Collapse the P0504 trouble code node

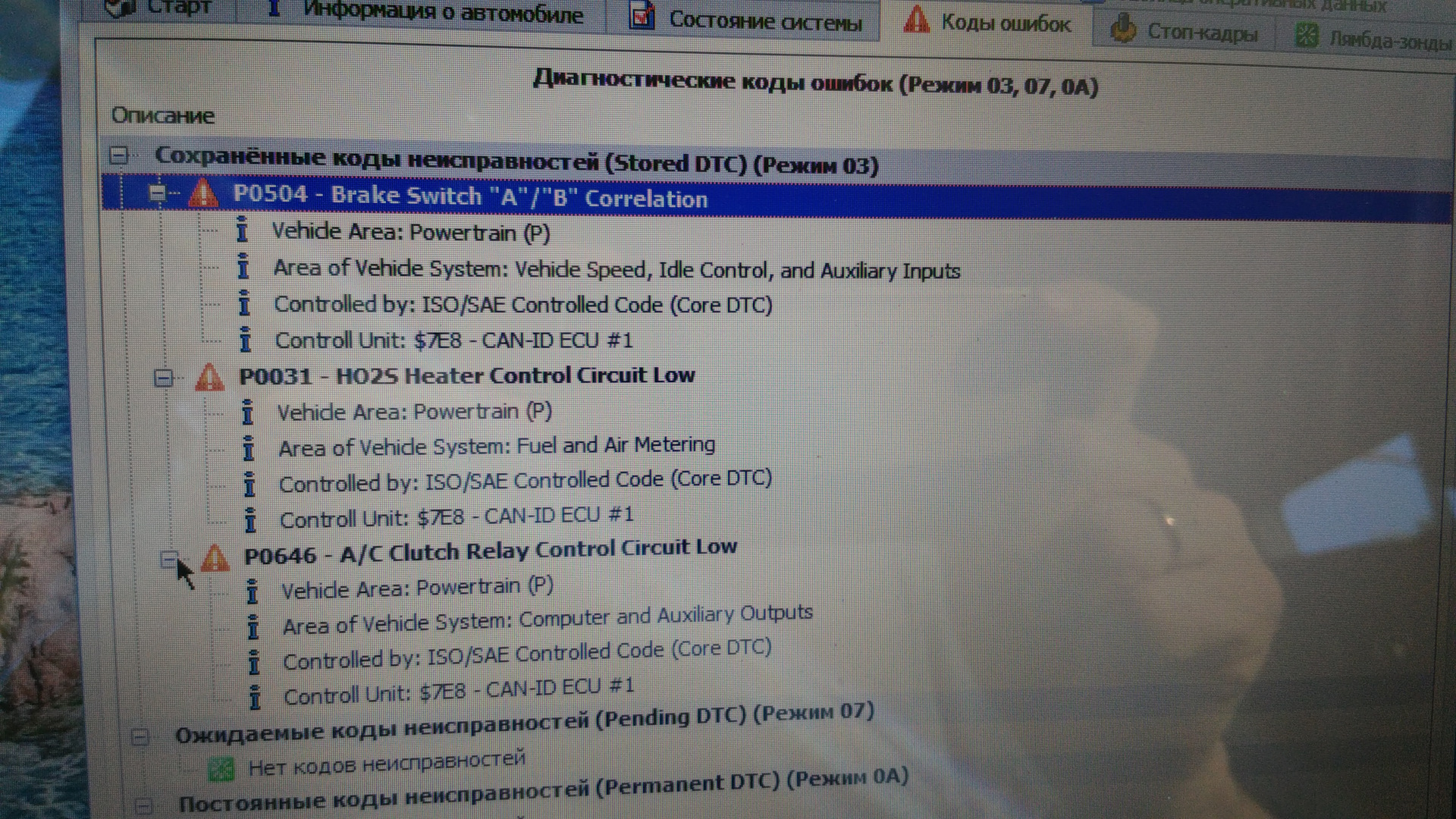pyautogui.click(x=157, y=193)
